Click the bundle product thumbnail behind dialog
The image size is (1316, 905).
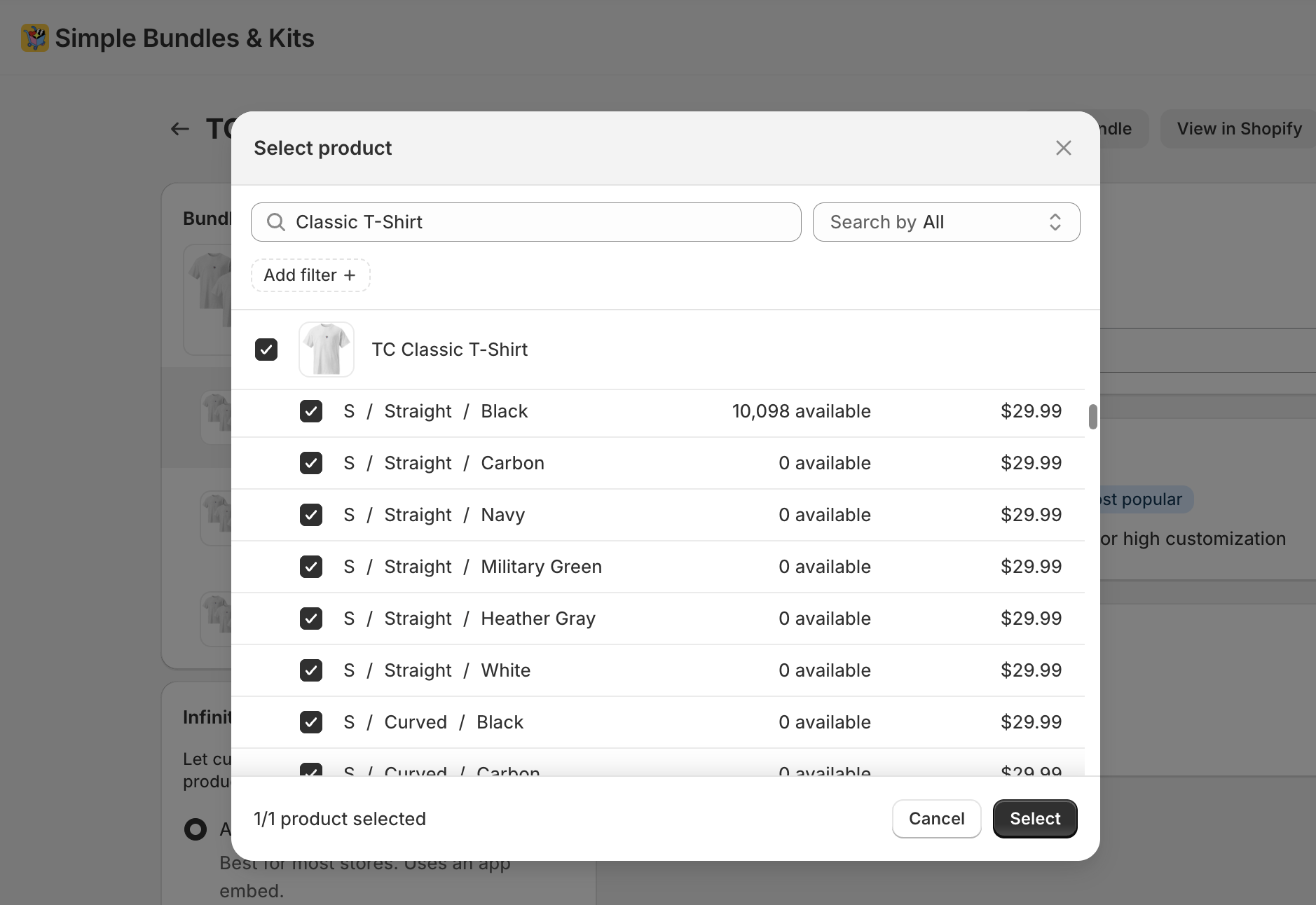point(208,299)
